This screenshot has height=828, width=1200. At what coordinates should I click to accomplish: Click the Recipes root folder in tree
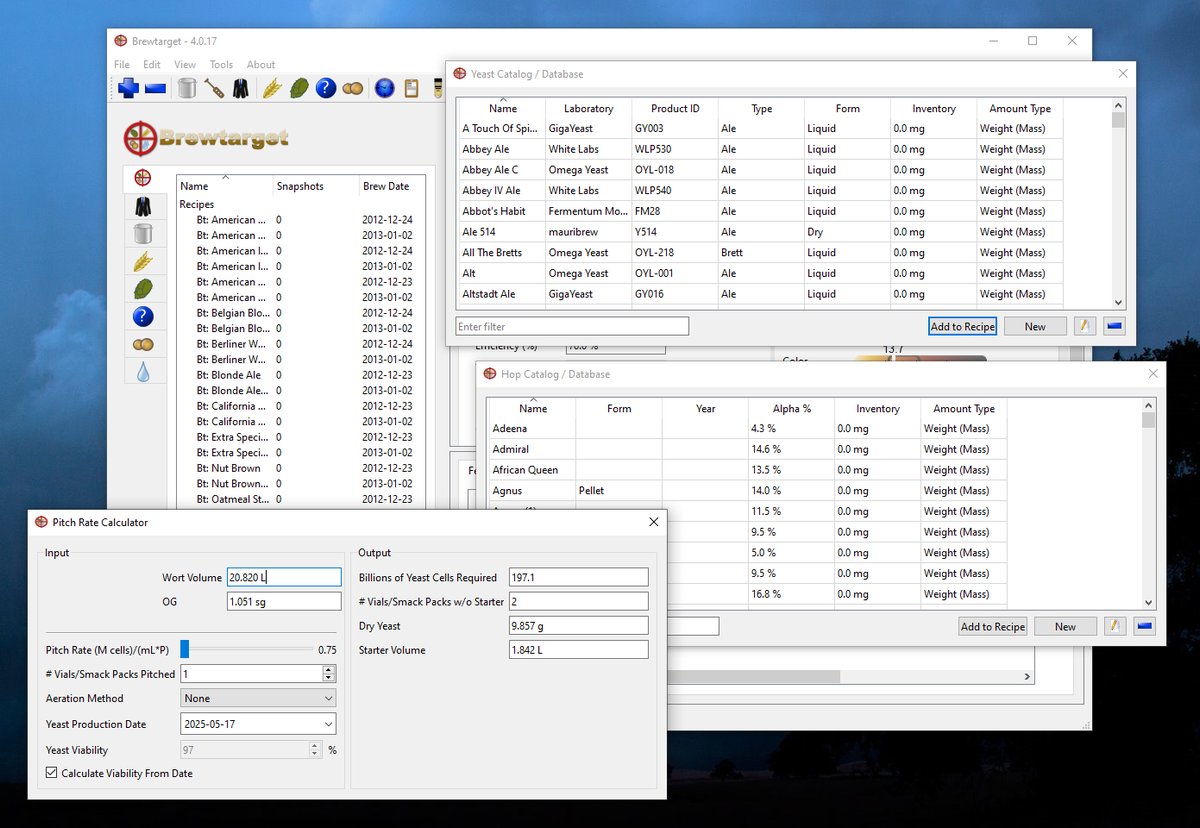pyautogui.click(x=197, y=204)
